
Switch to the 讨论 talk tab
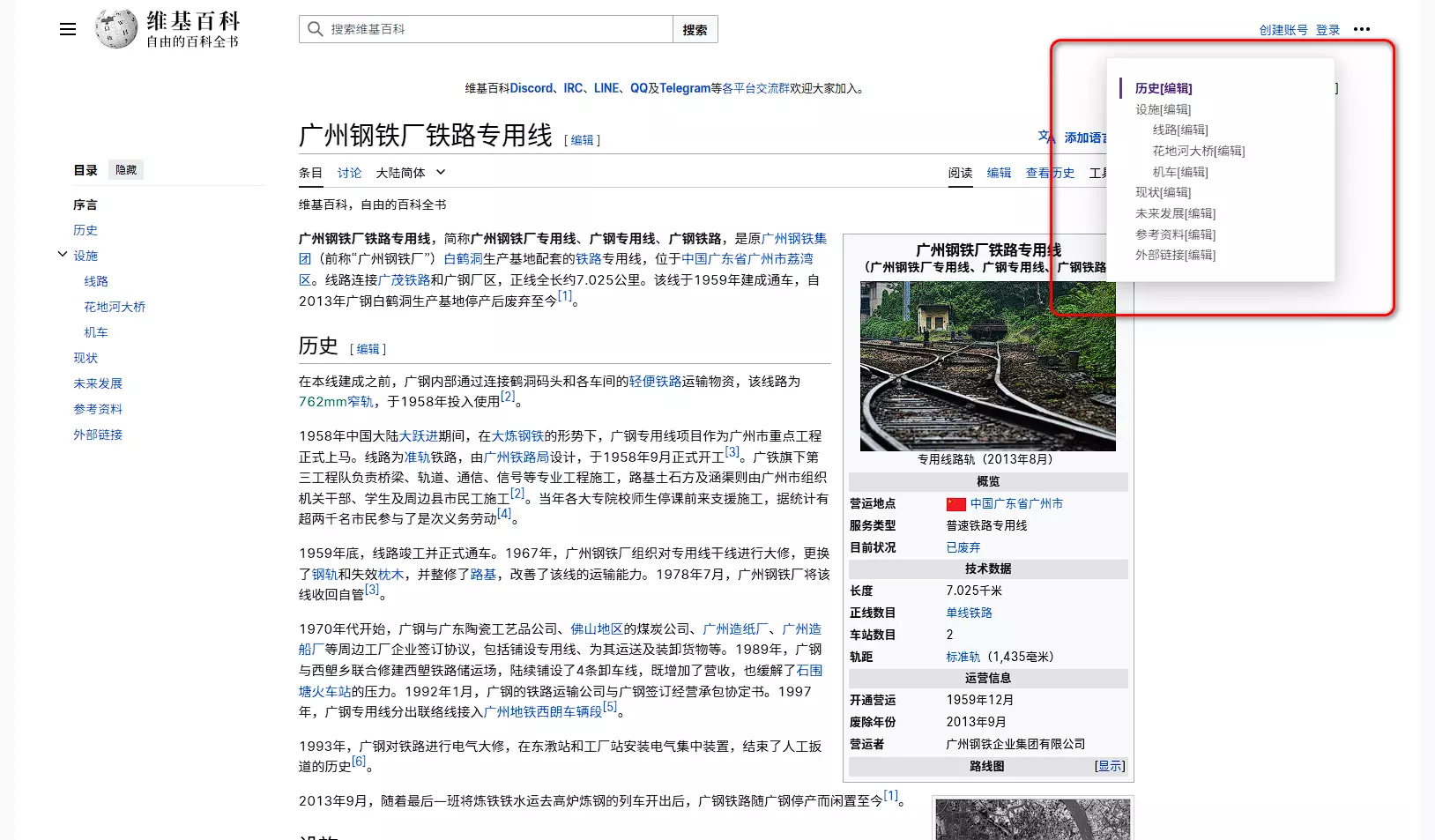pyautogui.click(x=349, y=173)
